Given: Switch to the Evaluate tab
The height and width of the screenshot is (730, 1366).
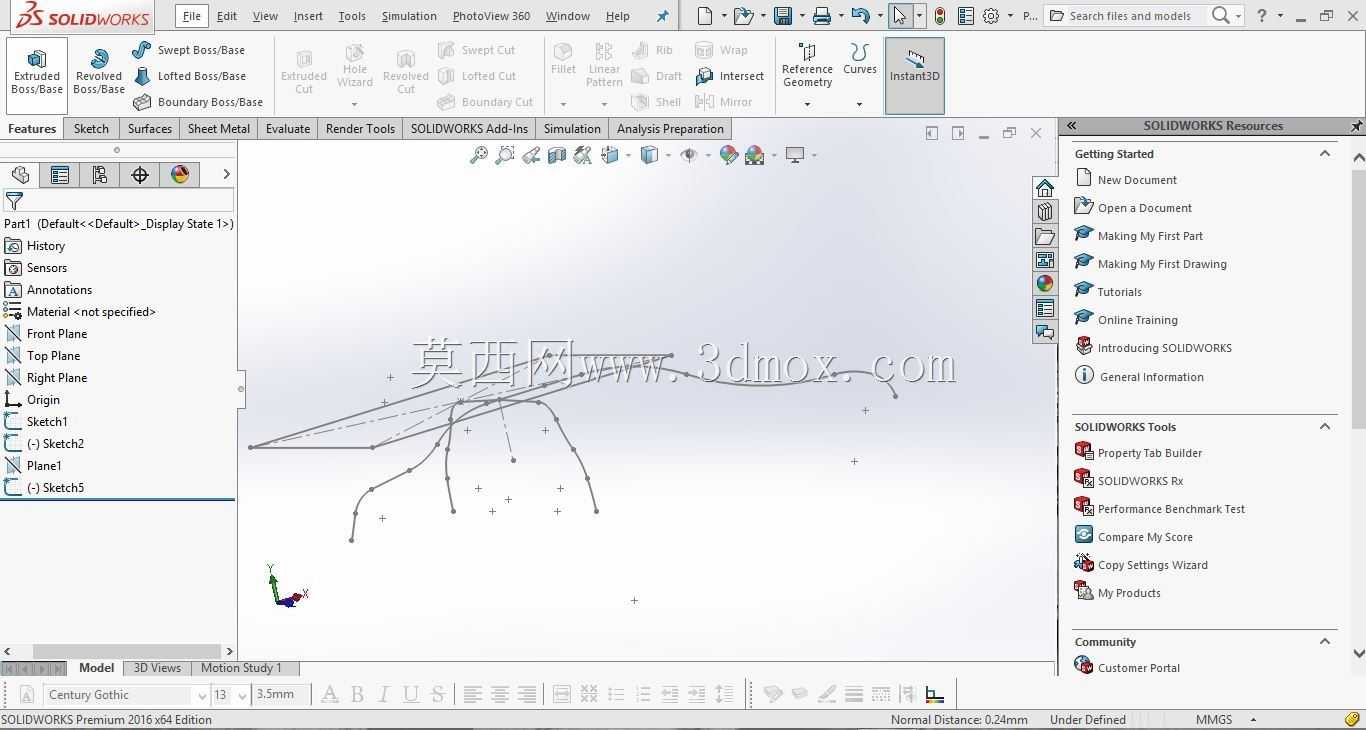Looking at the screenshot, I should pyautogui.click(x=288, y=129).
